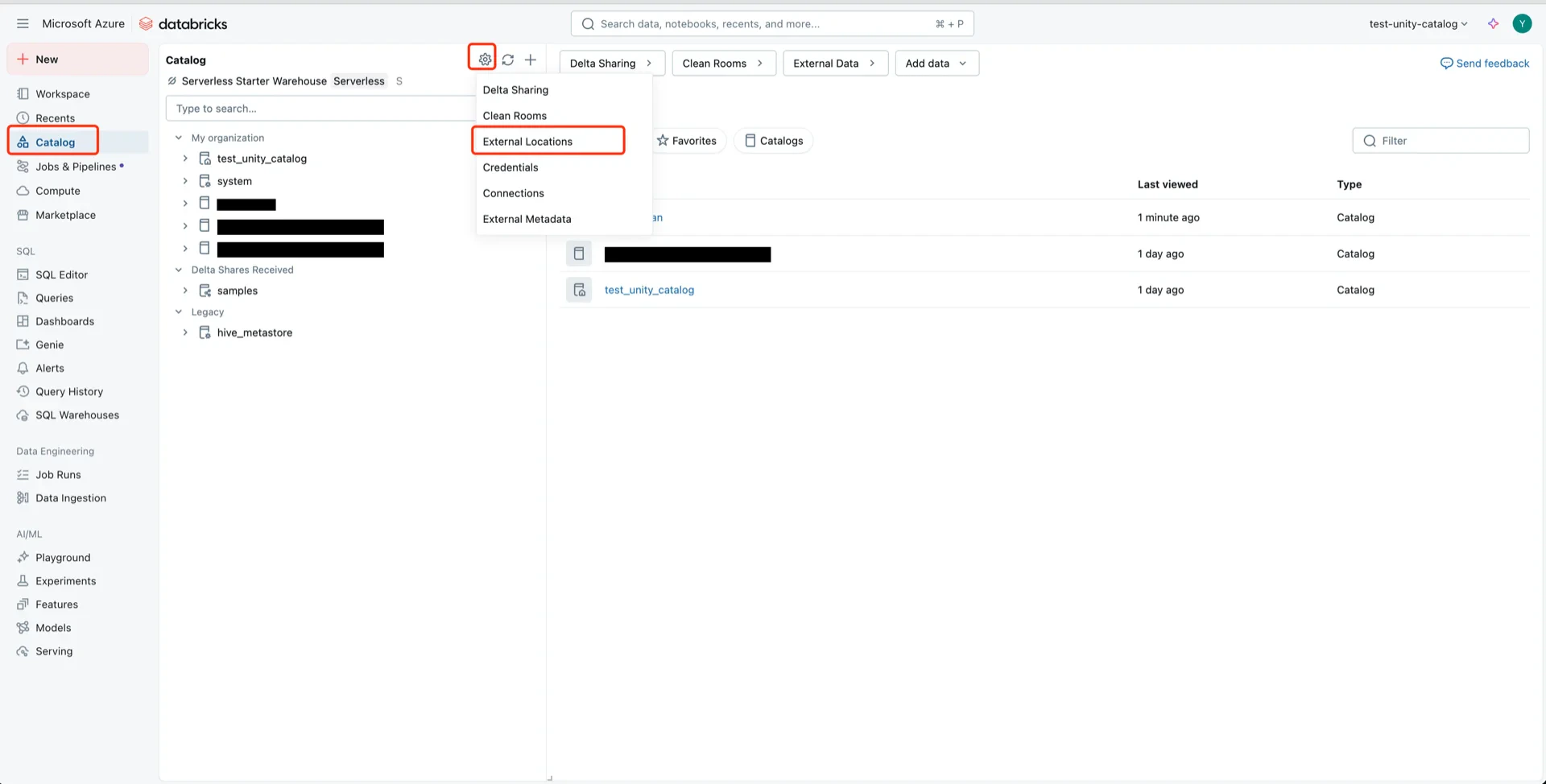Expand the system catalog node
The width and height of the screenshot is (1546, 784).
click(x=185, y=181)
